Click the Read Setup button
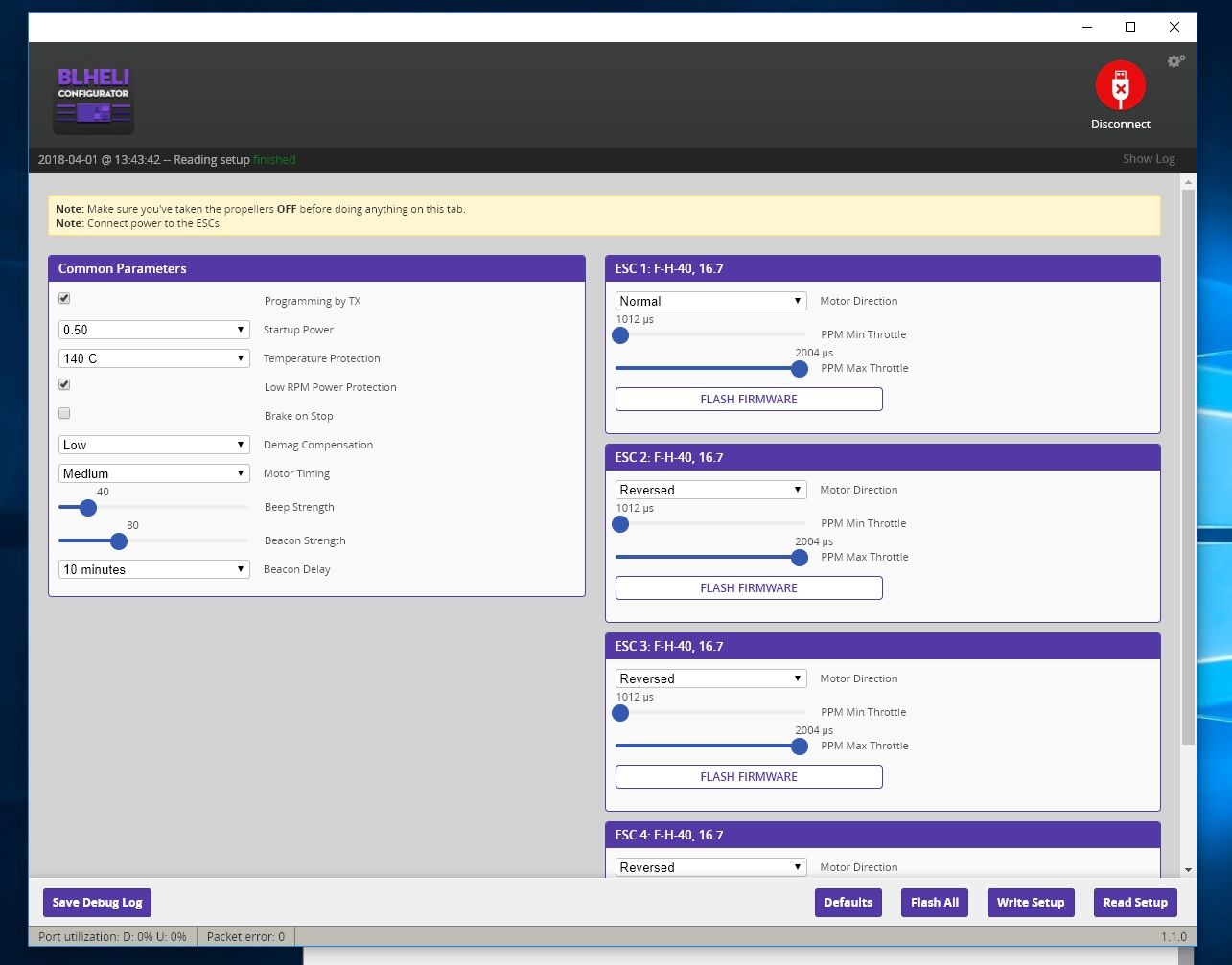Viewport: 1232px width, 965px height. 1135,903
